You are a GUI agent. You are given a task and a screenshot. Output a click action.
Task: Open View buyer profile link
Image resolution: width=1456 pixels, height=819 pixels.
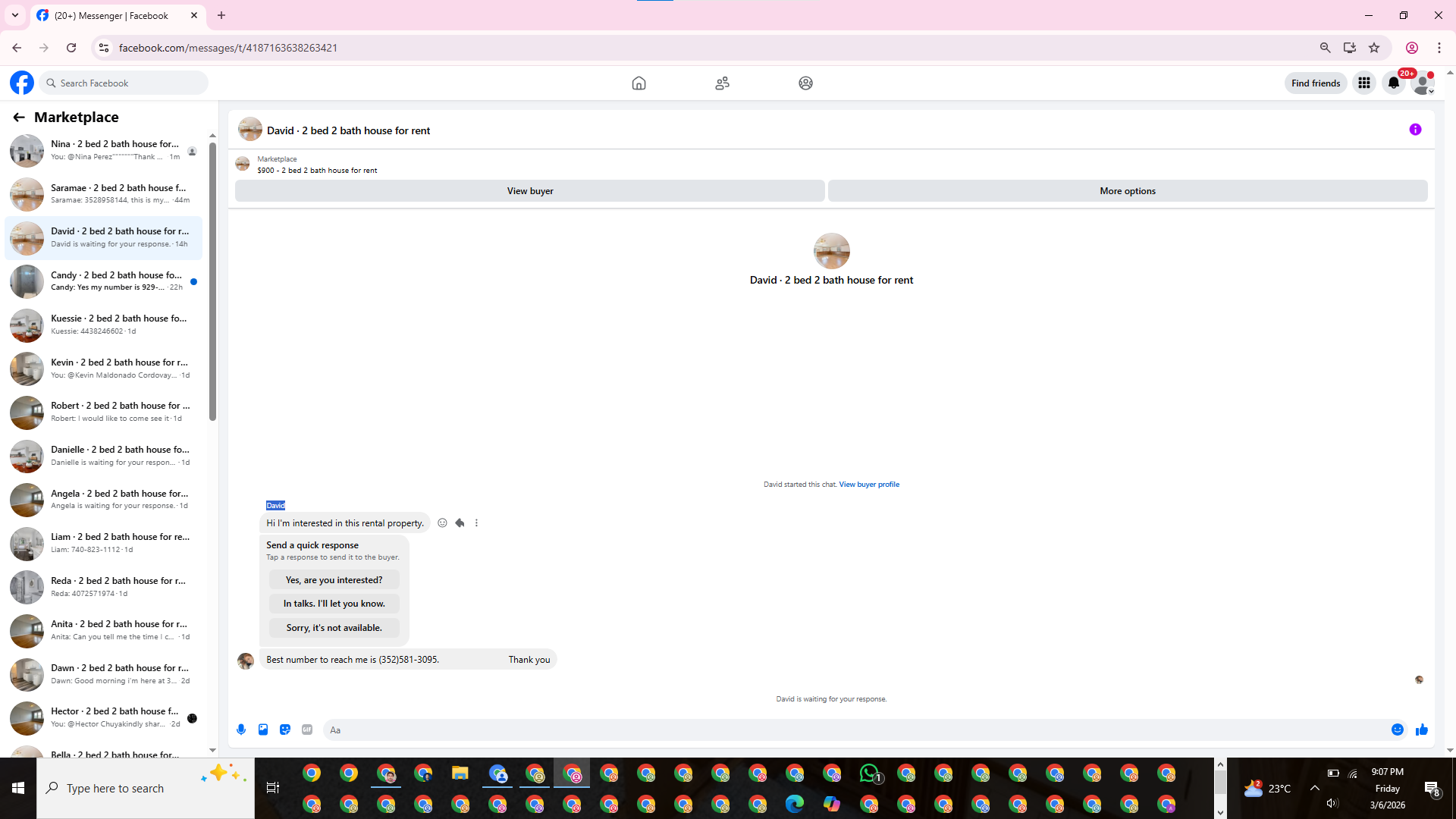point(869,485)
